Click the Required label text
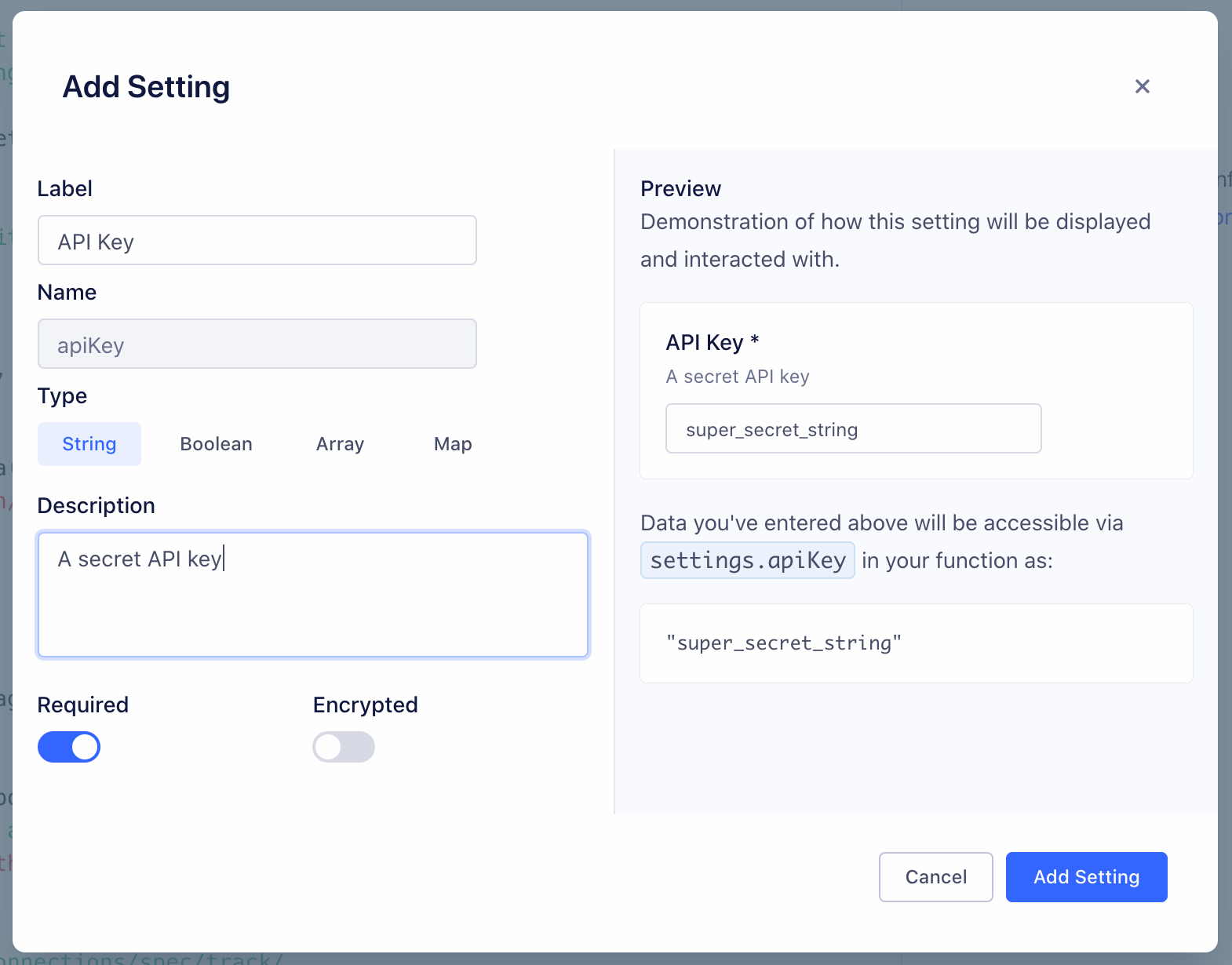Viewport: 1232px width, 965px height. click(83, 705)
